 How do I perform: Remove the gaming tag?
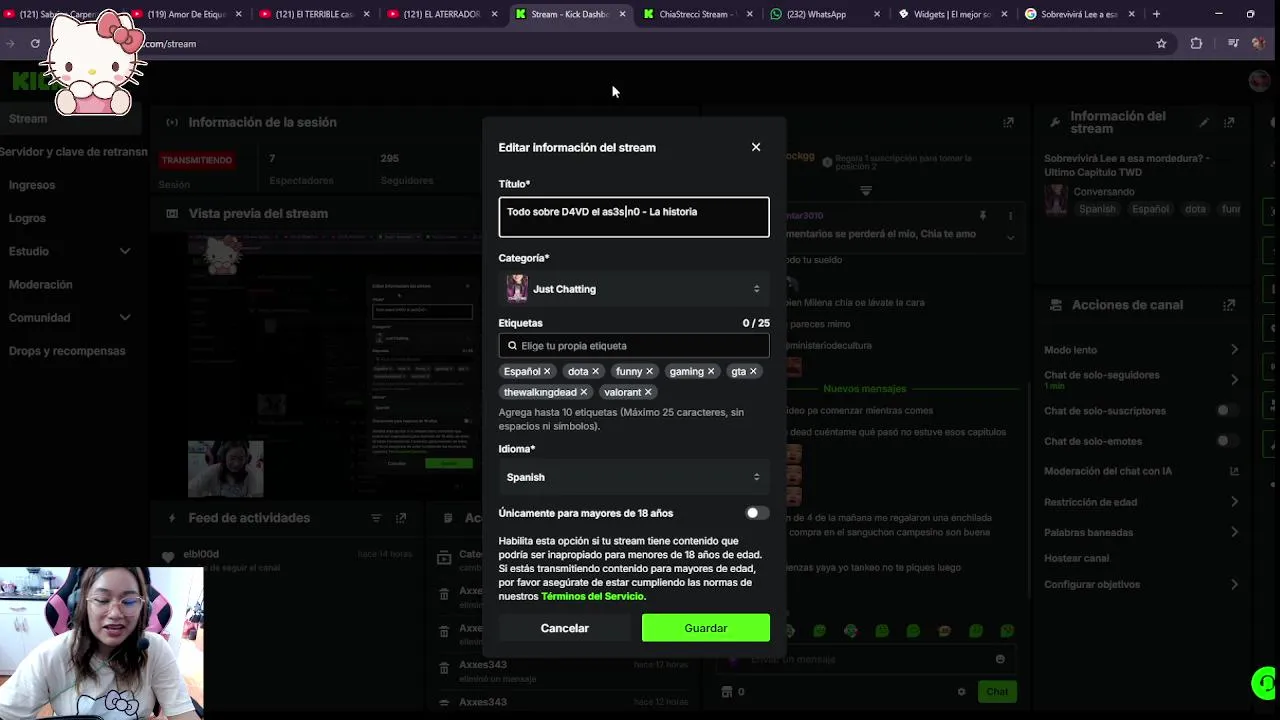tap(711, 371)
